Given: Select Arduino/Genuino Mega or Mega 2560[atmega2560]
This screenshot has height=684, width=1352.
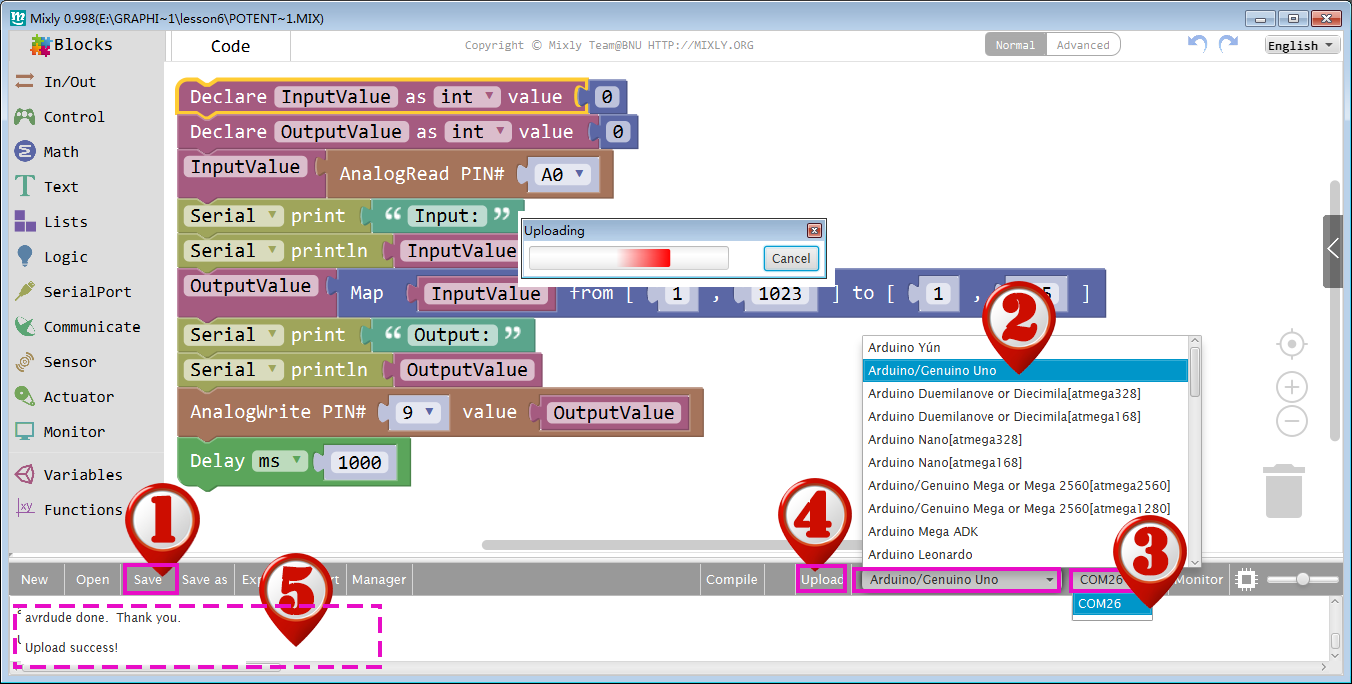Looking at the screenshot, I should 1025,485.
